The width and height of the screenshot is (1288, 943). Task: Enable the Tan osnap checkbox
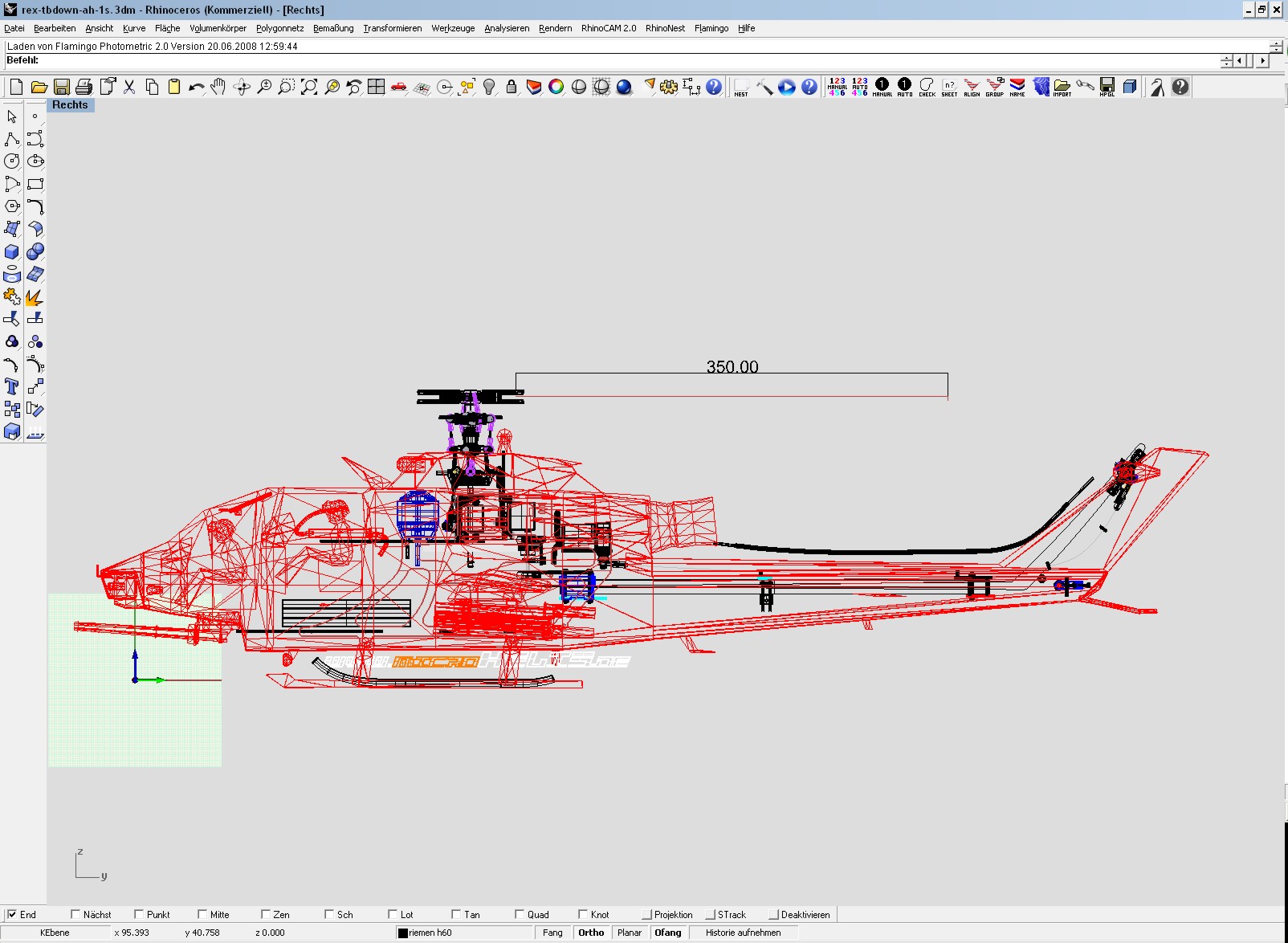pyautogui.click(x=456, y=914)
